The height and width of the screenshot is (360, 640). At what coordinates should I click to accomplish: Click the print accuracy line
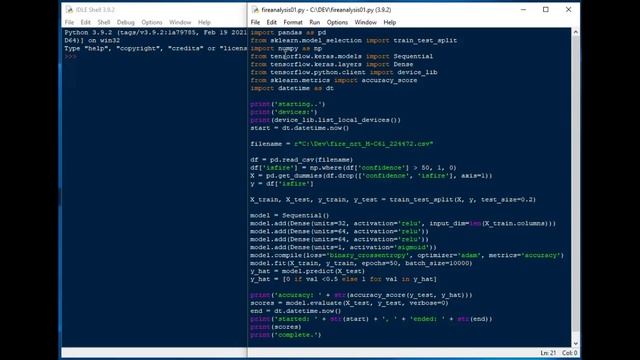361,295
